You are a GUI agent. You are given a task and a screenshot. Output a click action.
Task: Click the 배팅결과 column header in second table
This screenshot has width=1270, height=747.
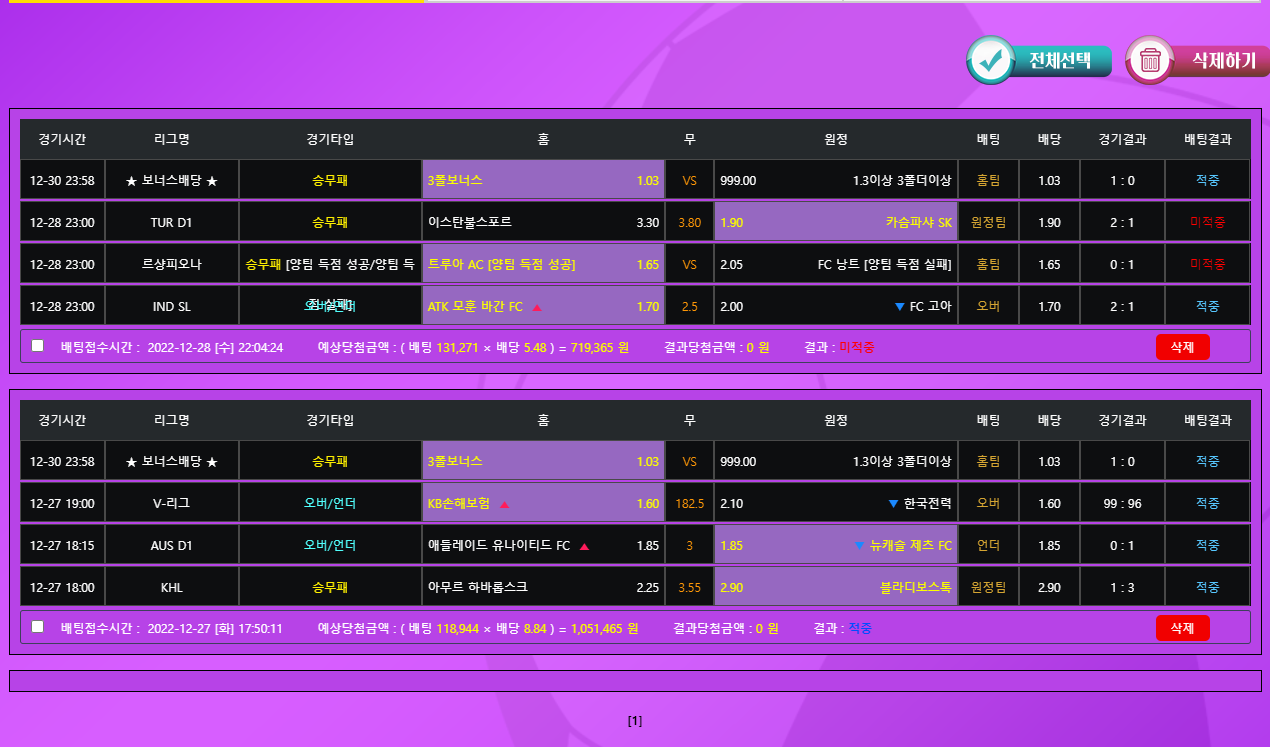coord(1207,420)
